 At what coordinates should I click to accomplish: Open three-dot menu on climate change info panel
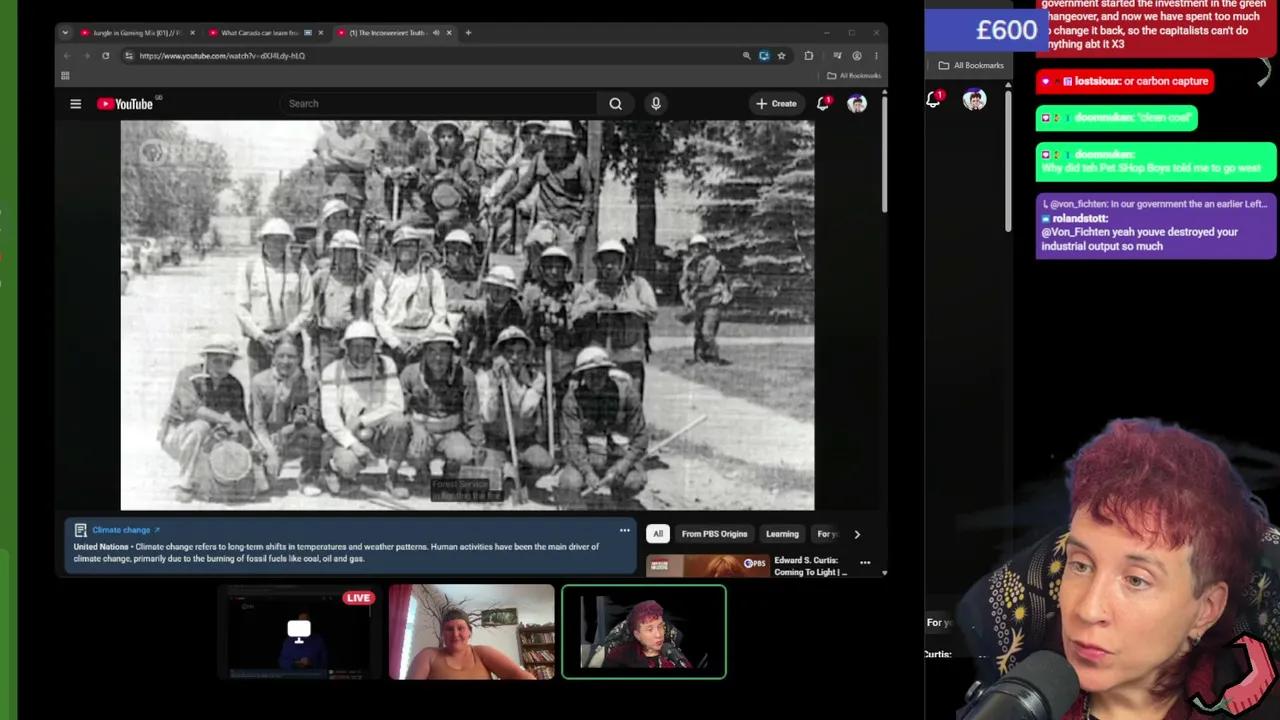625,530
